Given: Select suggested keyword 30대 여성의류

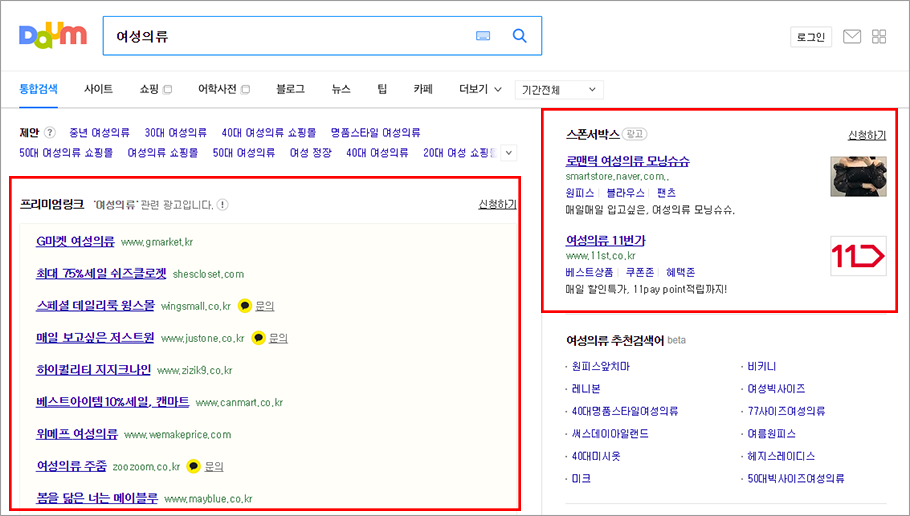Looking at the screenshot, I should 175,133.
